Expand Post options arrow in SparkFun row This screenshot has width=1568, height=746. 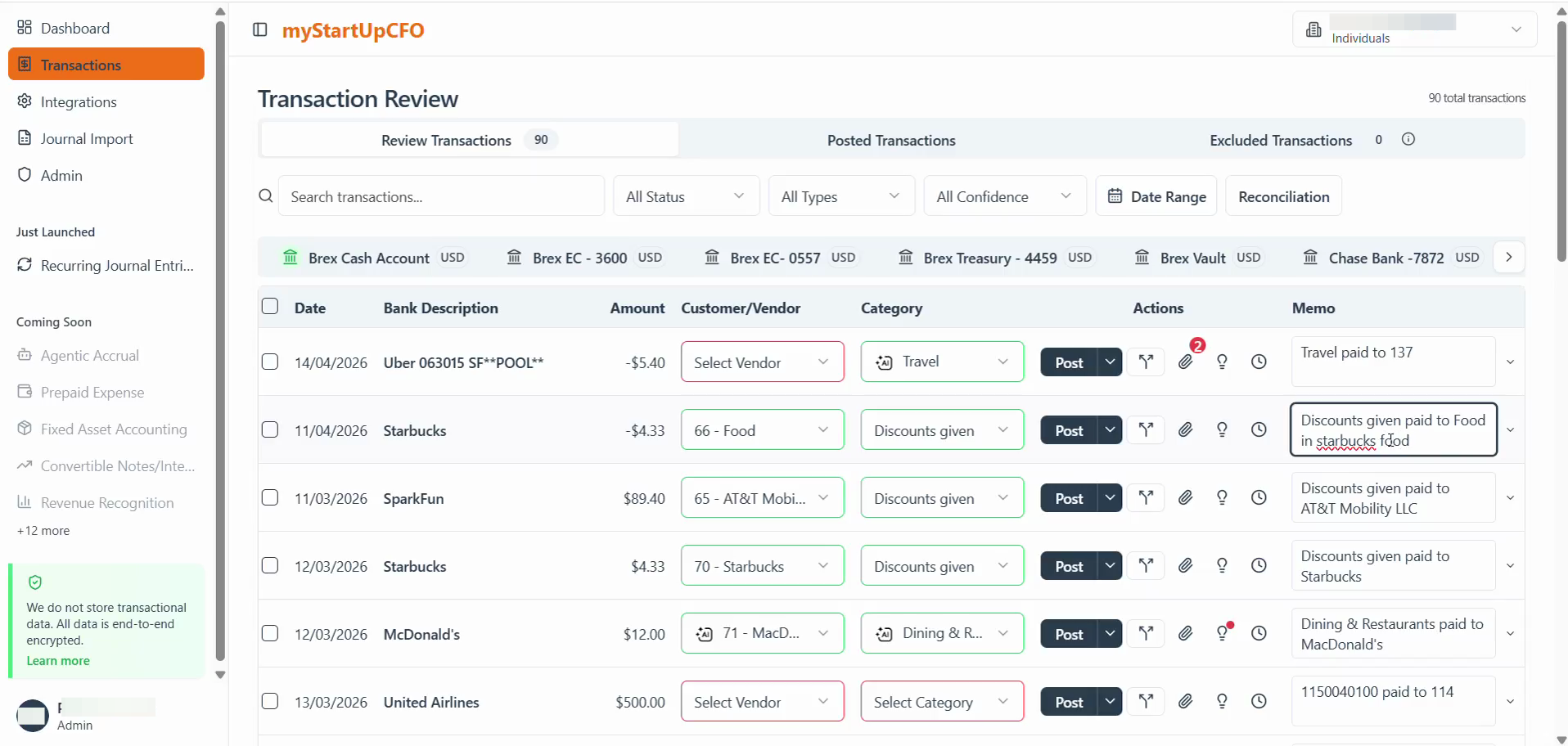click(x=1110, y=497)
